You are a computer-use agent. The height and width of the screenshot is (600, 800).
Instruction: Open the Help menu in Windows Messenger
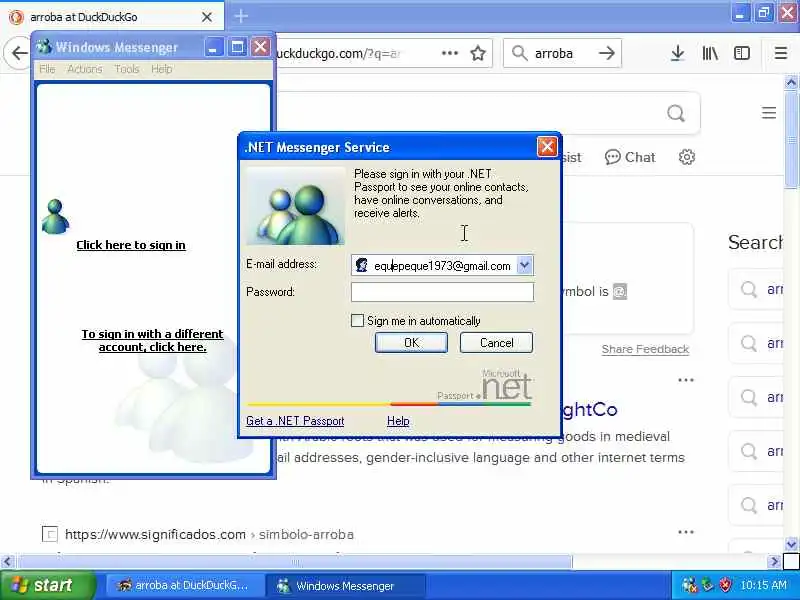(161, 69)
